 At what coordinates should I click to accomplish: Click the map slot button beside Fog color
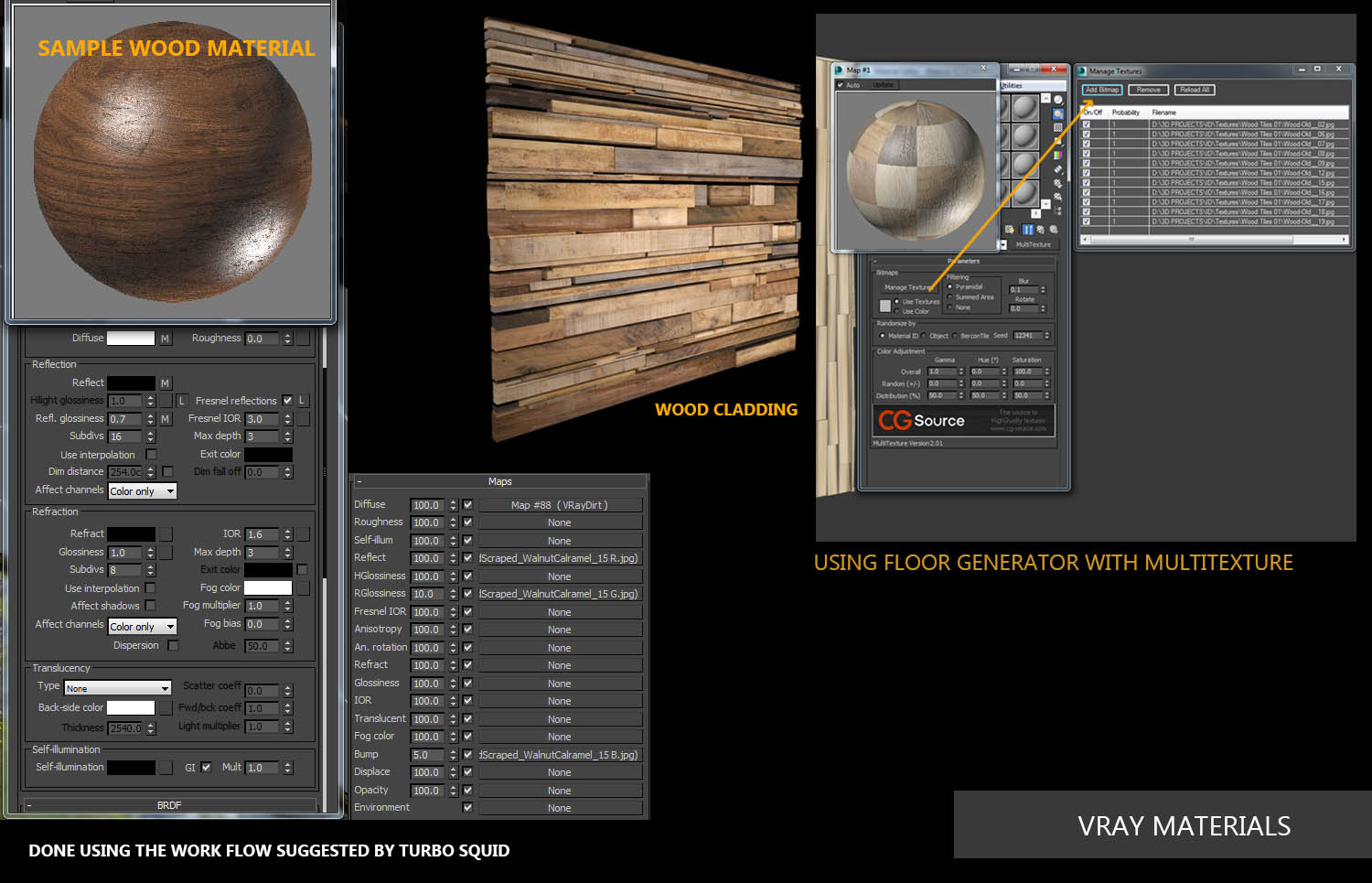click(303, 588)
